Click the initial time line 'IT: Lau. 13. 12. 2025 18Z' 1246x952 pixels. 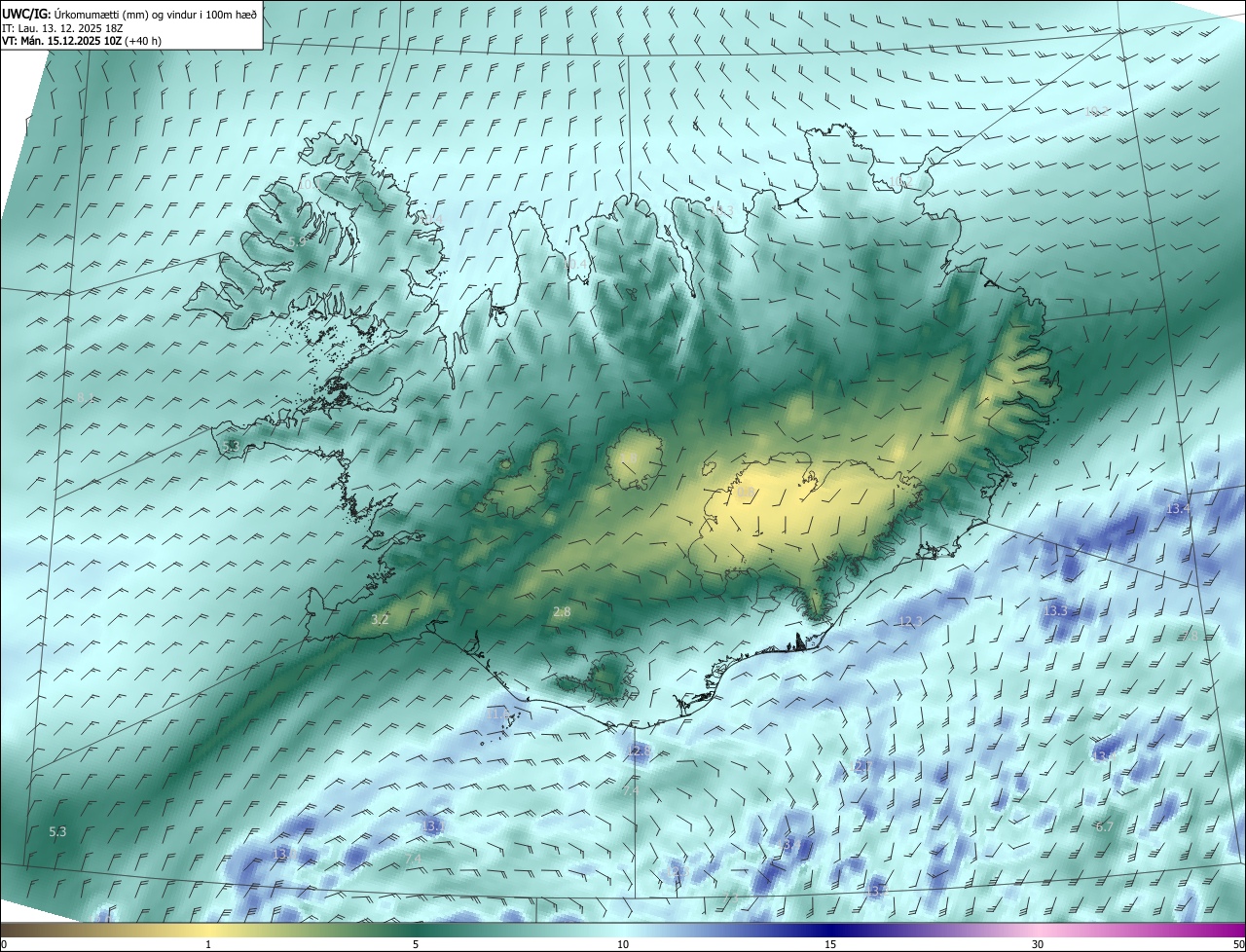click(x=61, y=27)
